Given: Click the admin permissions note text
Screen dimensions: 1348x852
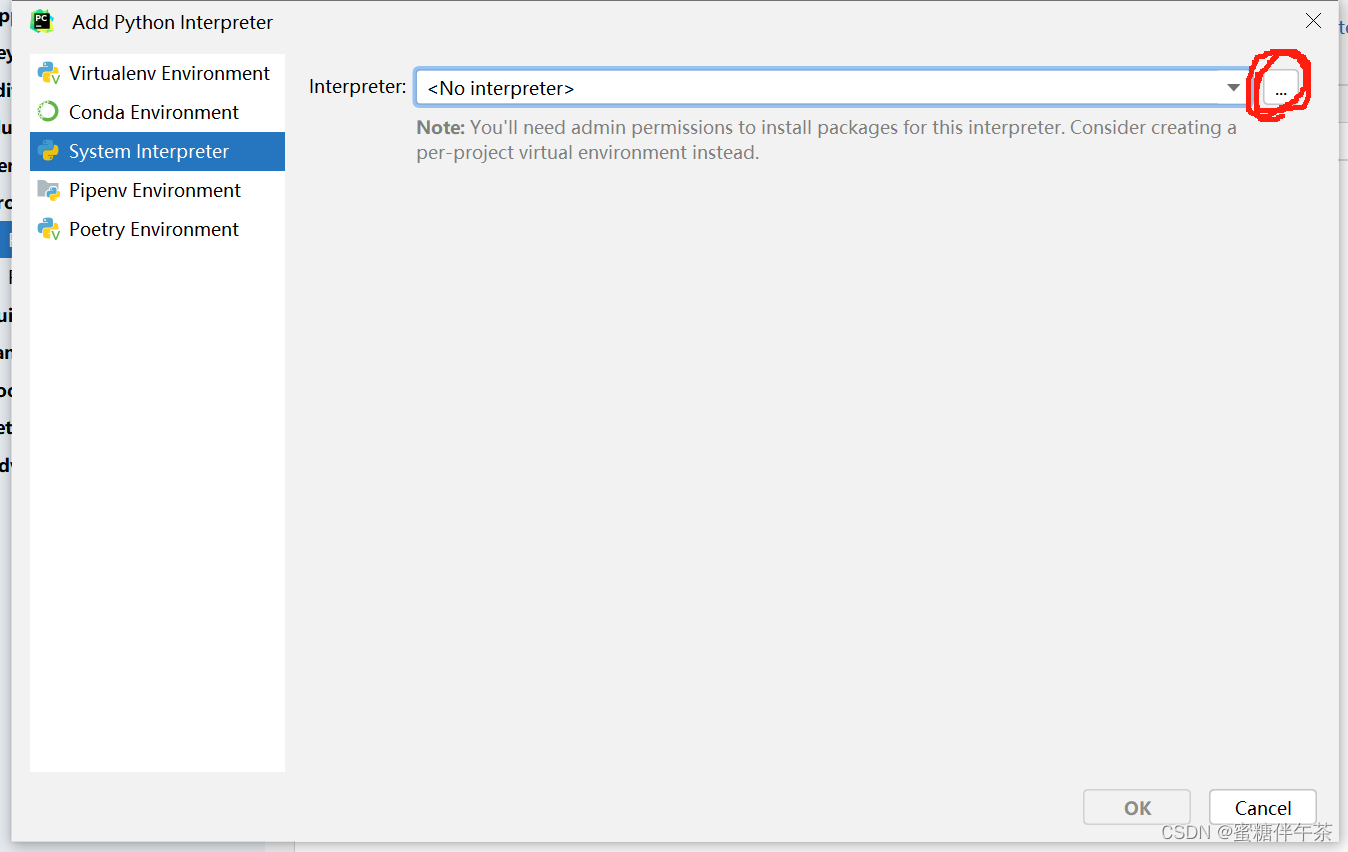Looking at the screenshot, I should click(x=827, y=140).
